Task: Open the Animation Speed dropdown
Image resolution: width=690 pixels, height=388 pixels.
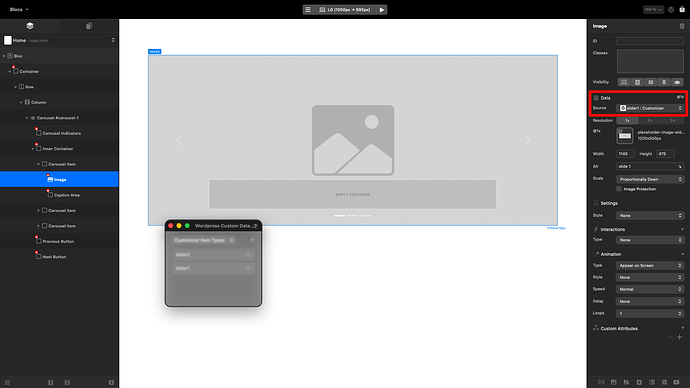Action: pyautogui.click(x=650, y=289)
